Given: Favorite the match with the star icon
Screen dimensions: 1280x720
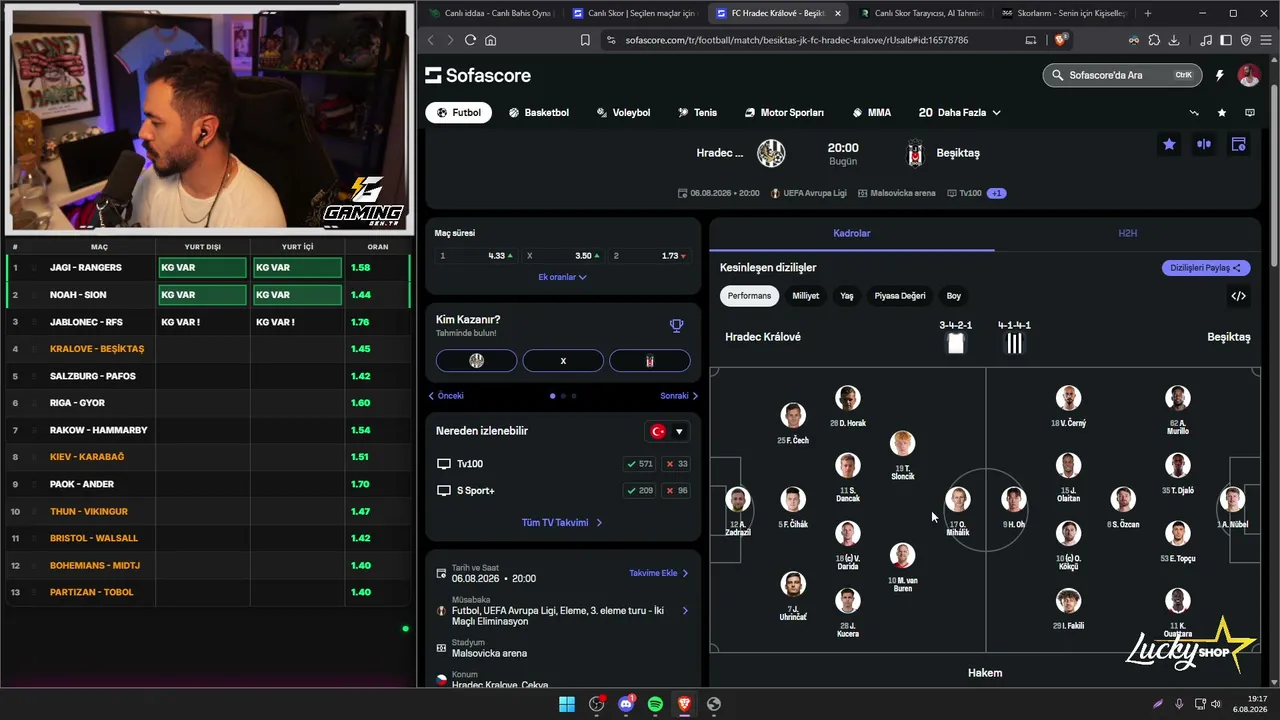Looking at the screenshot, I should (1169, 144).
